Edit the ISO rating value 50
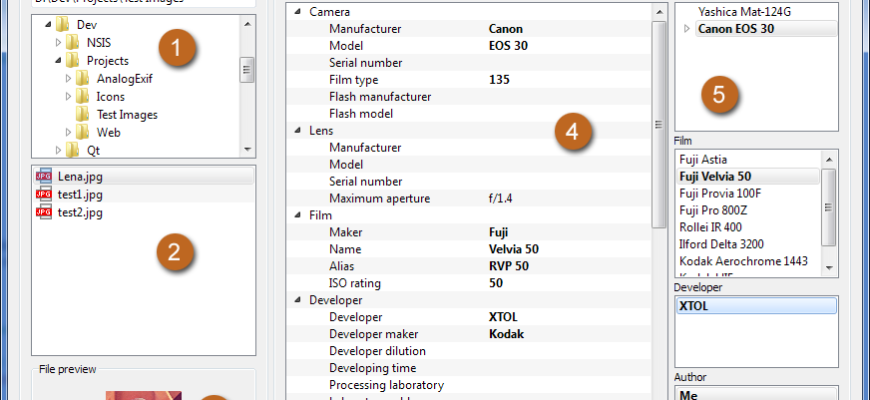The height and width of the screenshot is (400, 870). (496, 283)
